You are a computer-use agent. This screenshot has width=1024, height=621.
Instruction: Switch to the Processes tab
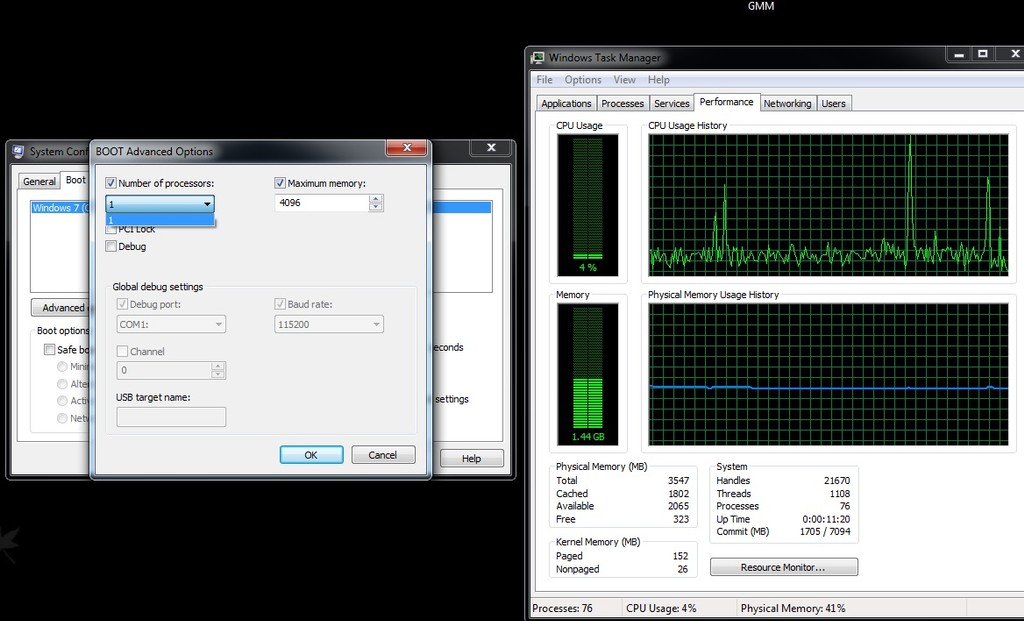[x=622, y=103]
